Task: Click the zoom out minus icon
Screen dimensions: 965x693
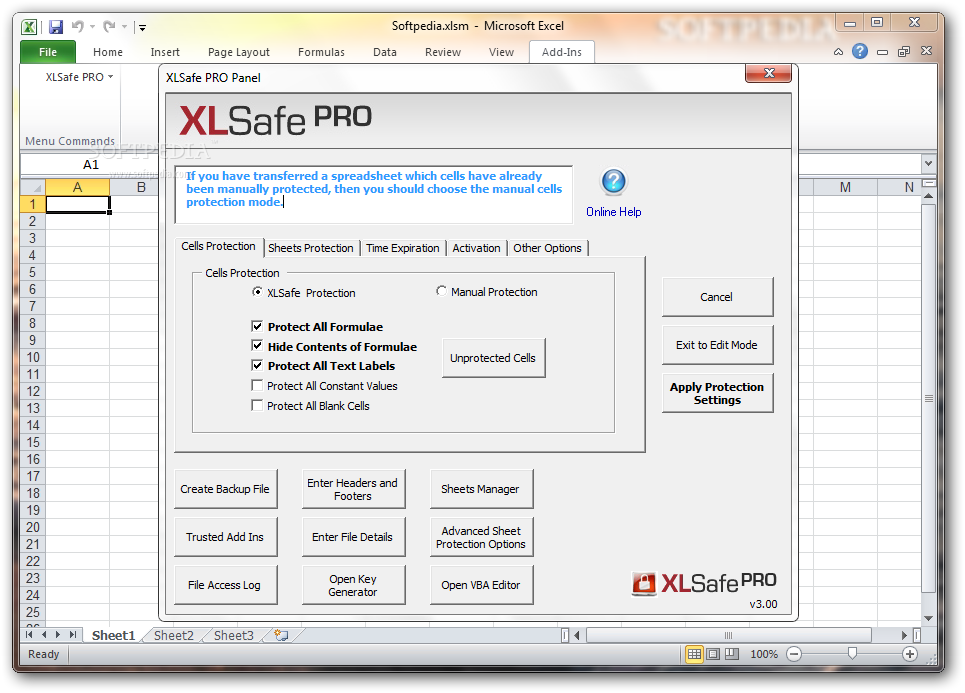Action: pyautogui.click(x=794, y=654)
